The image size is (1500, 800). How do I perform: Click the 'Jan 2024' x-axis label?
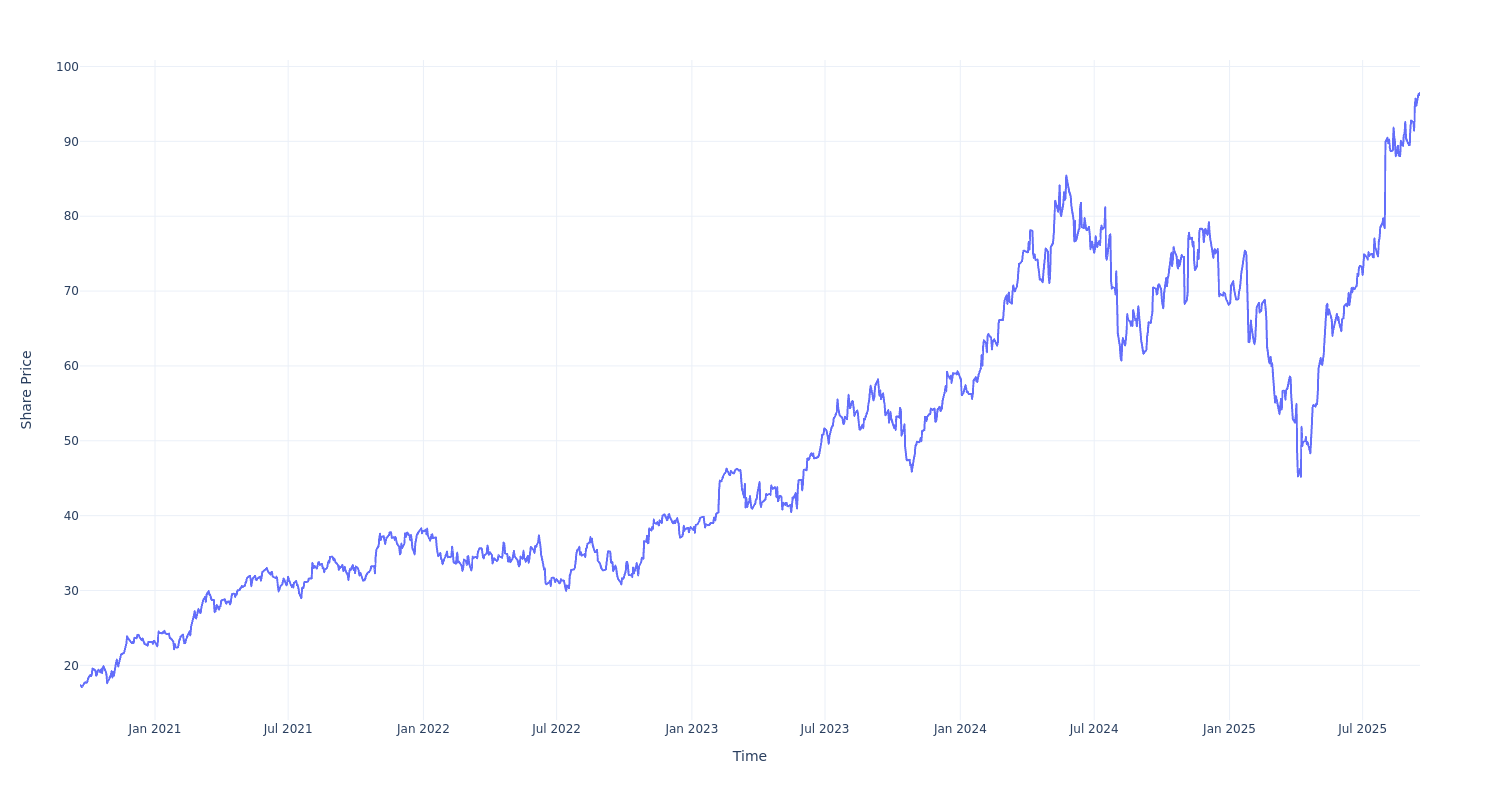(x=960, y=729)
